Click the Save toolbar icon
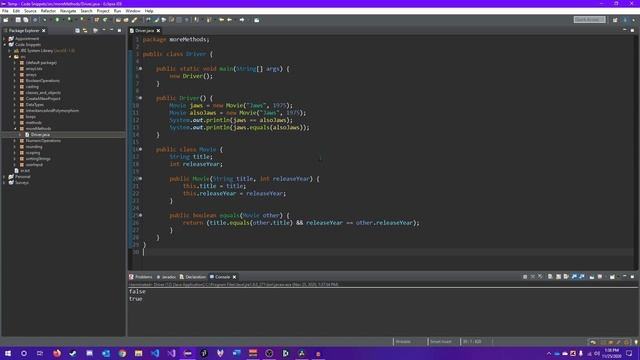 click(18, 20)
